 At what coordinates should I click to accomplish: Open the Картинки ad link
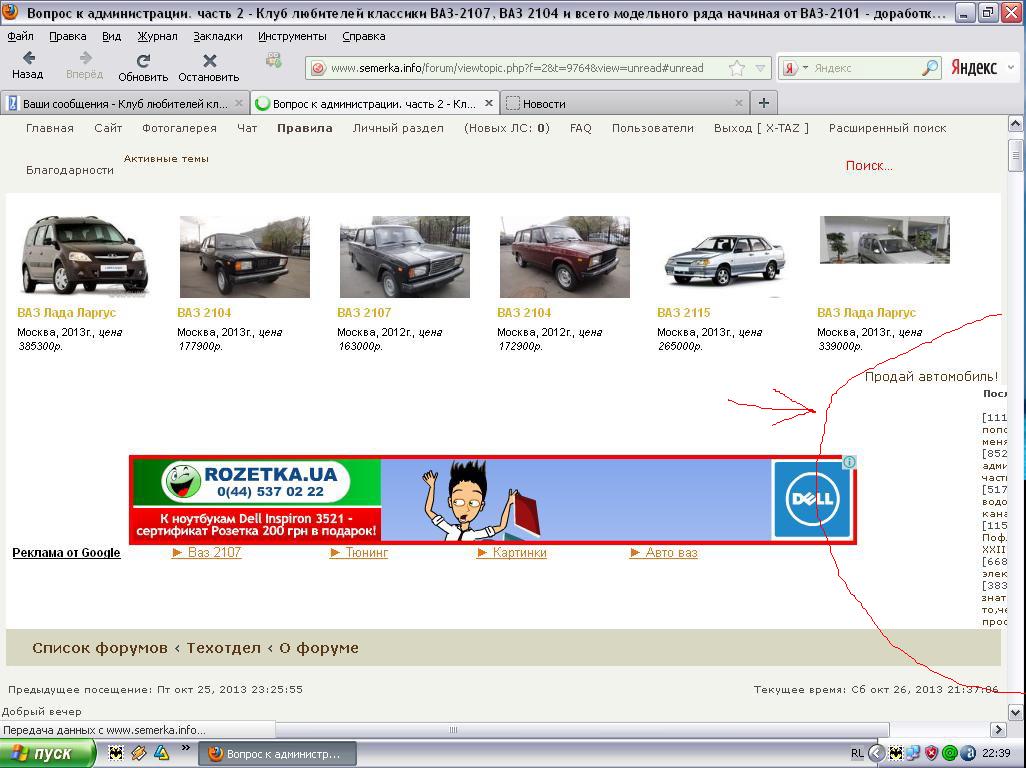click(512, 553)
